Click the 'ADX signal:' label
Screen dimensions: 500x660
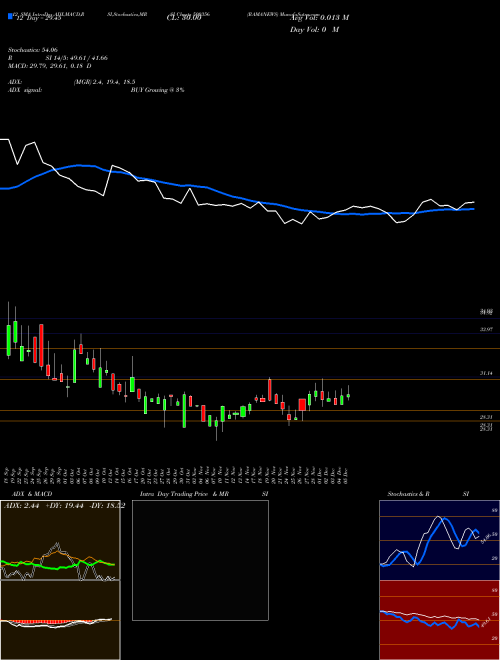(x=25, y=90)
